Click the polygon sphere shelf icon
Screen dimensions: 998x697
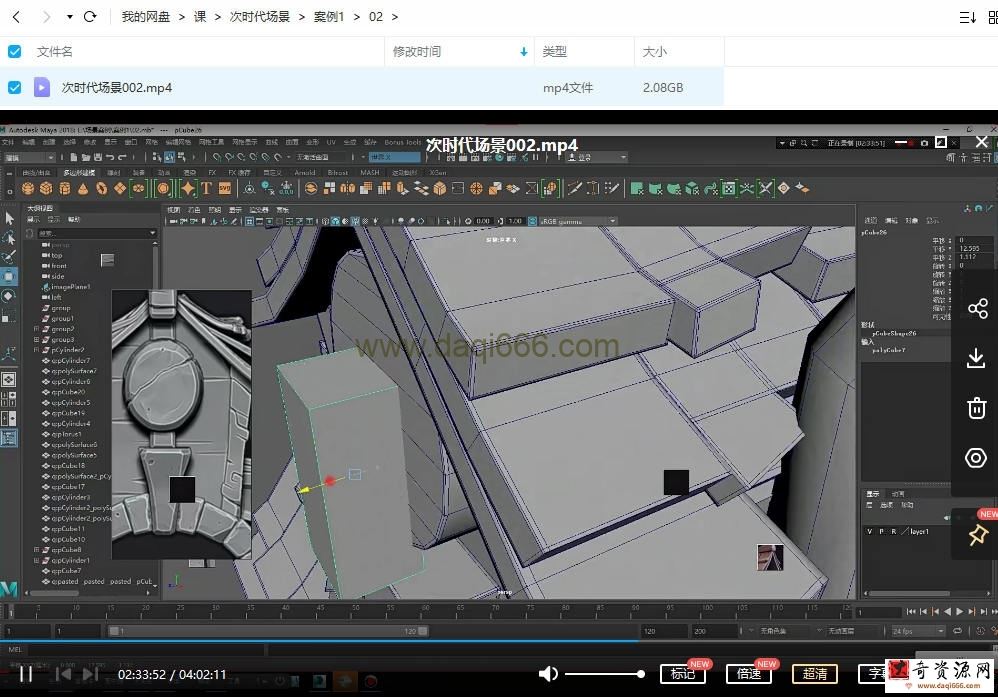pyautogui.click(x=27, y=188)
